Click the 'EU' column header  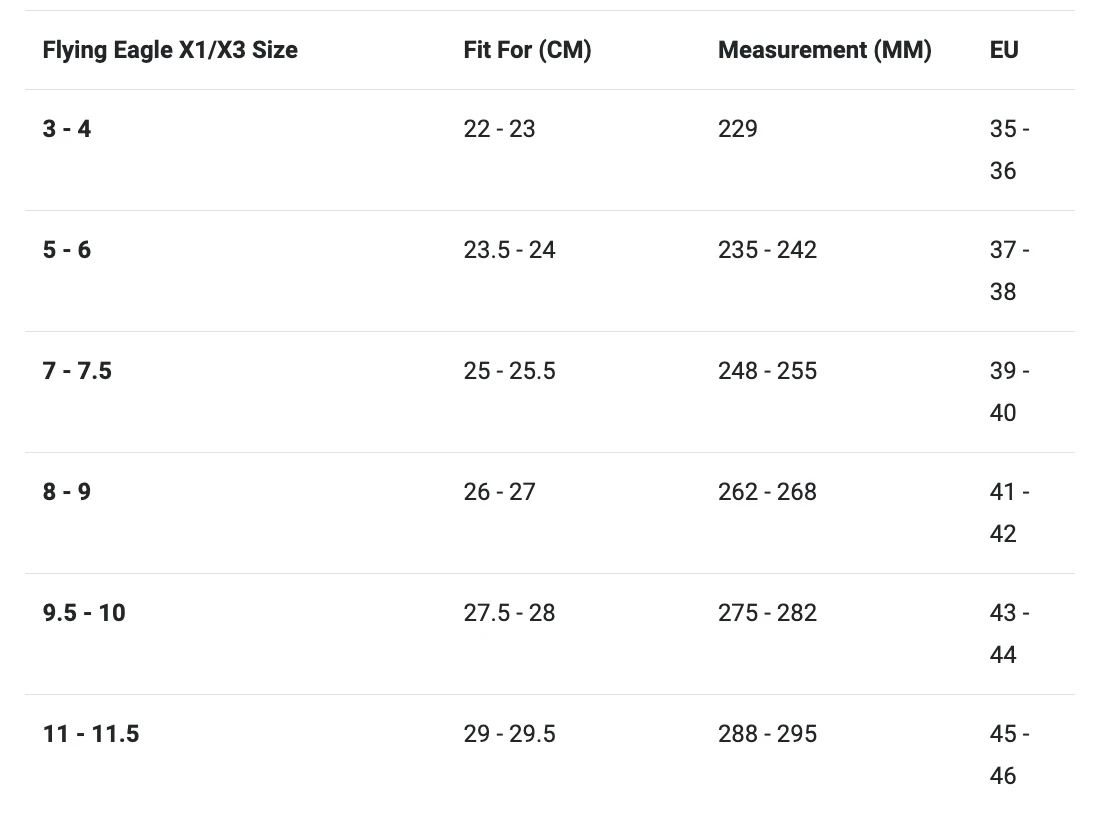coord(1004,50)
